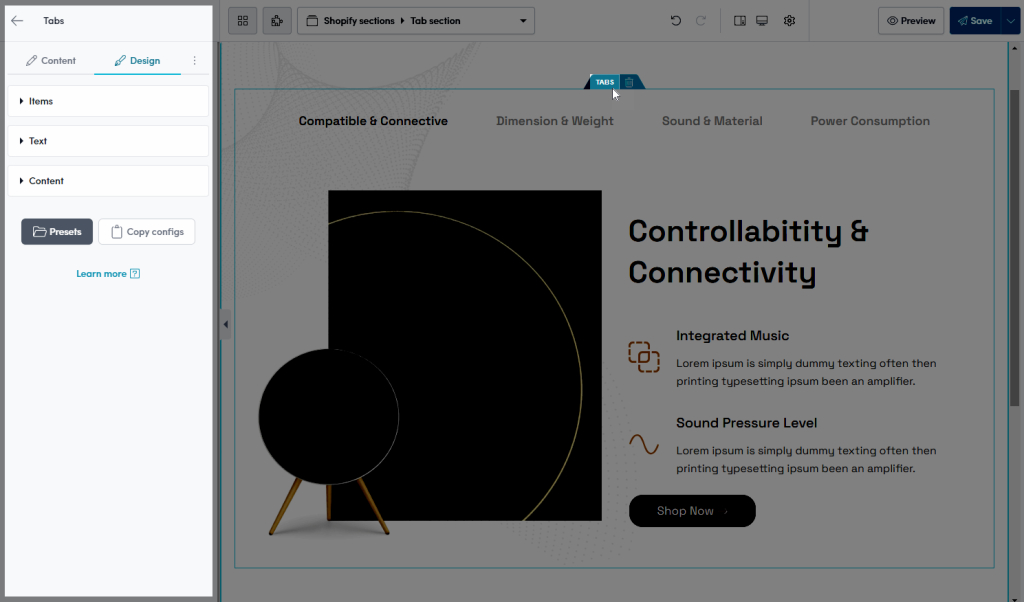Click the vertical scrollbar on the right
This screenshot has height=602, width=1024.
pos(1014,248)
